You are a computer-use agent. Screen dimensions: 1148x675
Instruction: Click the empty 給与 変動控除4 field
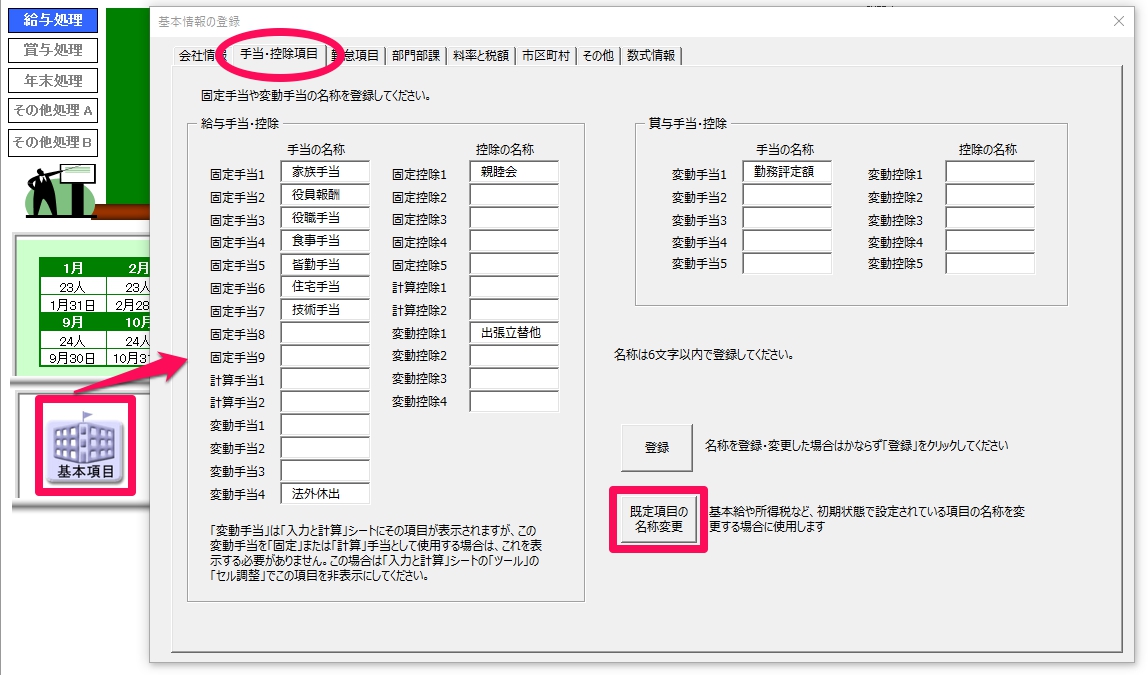point(514,401)
